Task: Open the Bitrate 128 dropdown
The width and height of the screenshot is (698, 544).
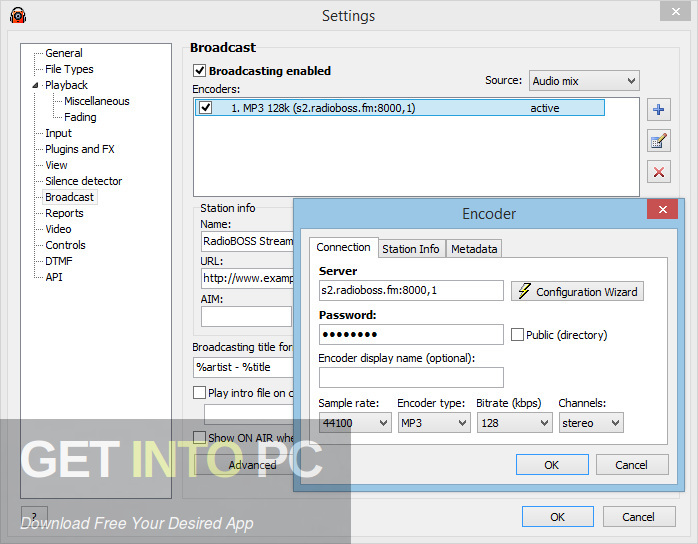Action: coord(515,422)
